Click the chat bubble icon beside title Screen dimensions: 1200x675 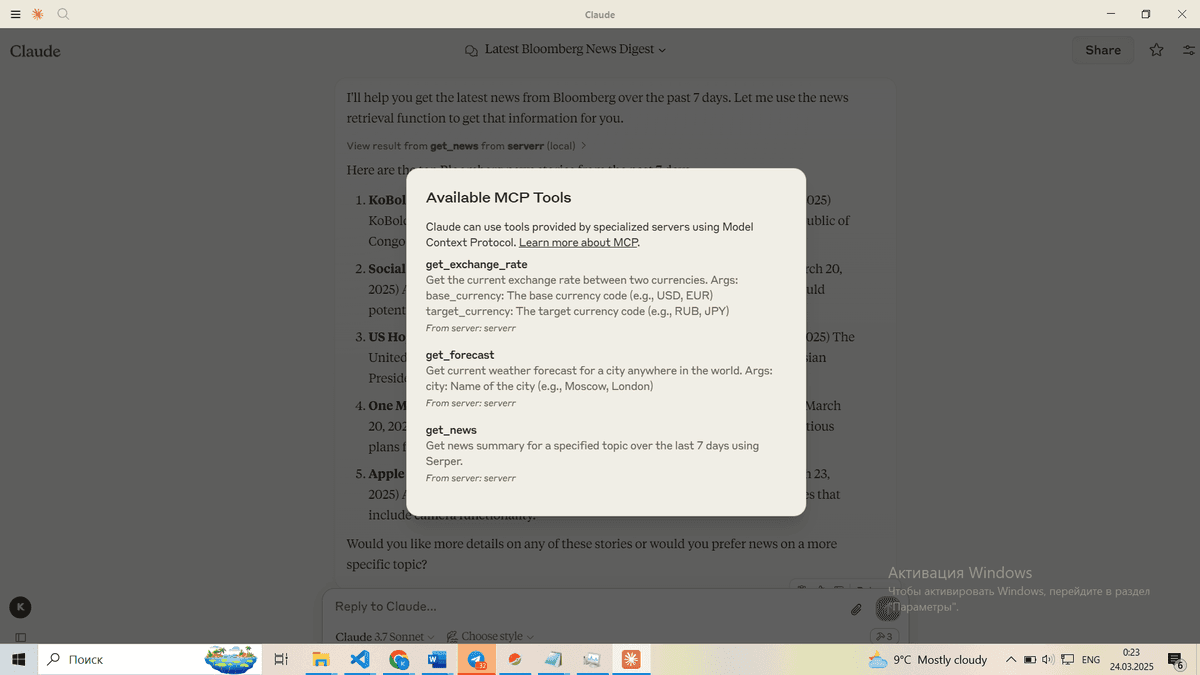tap(471, 50)
